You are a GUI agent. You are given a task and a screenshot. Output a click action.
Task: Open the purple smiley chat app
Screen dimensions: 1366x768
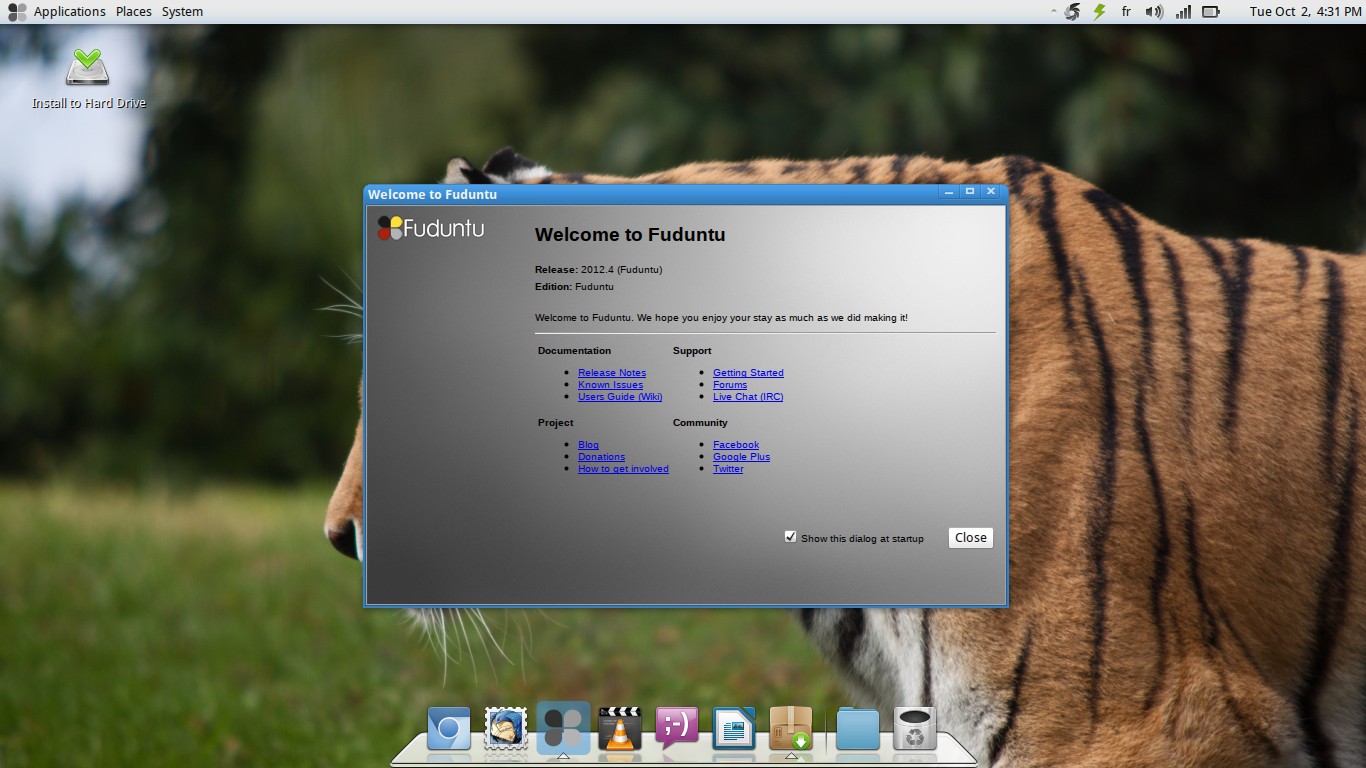point(677,729)
